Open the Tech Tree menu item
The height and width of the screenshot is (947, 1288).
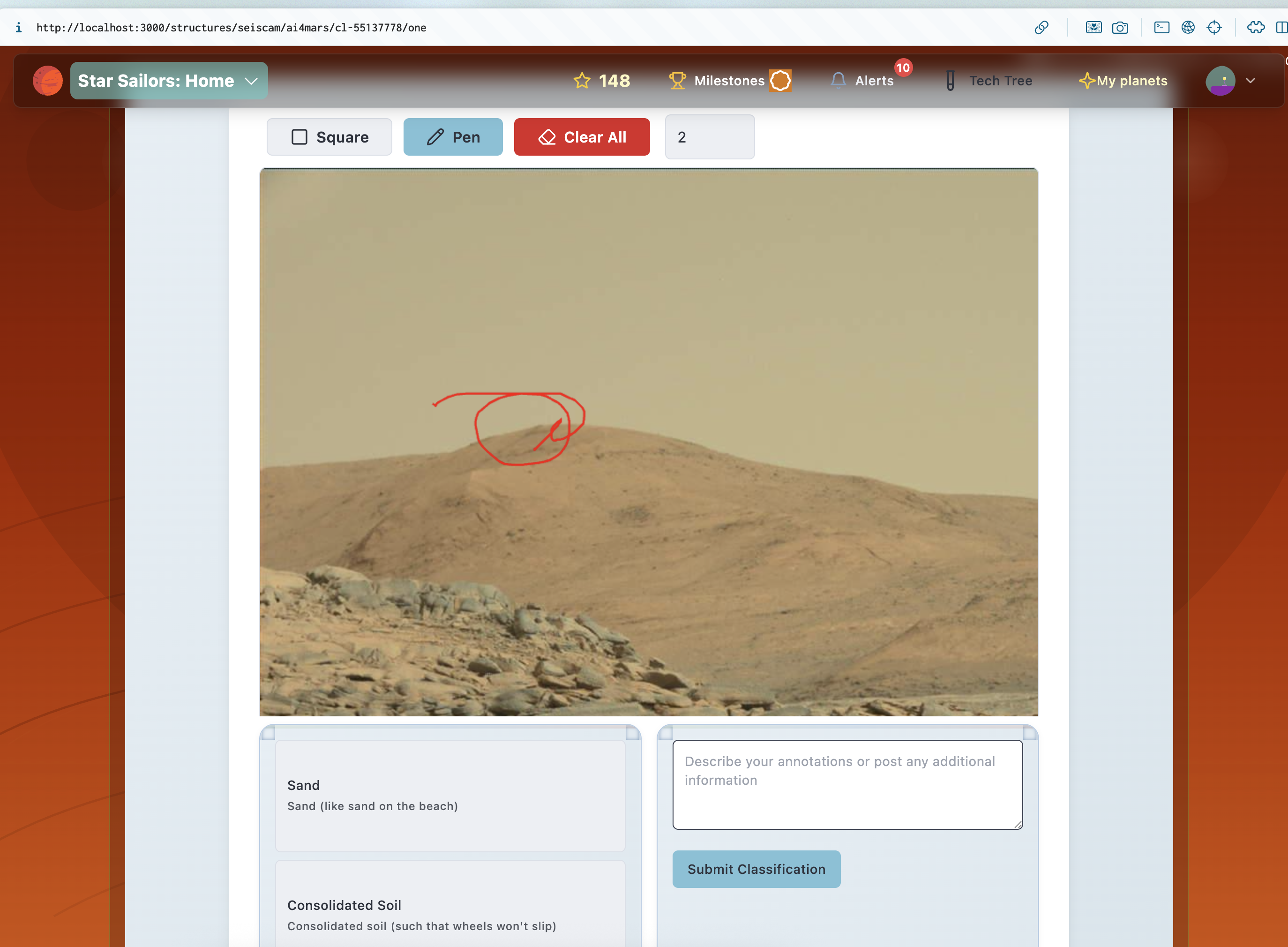pos(1000,81)
